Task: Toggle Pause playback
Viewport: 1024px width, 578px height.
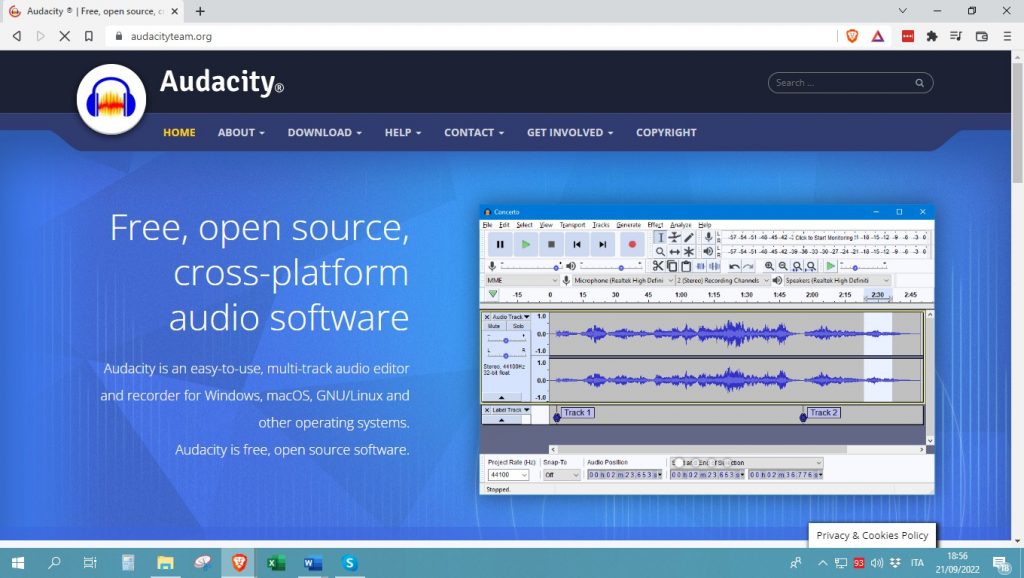Action: (x=500, y=243)
